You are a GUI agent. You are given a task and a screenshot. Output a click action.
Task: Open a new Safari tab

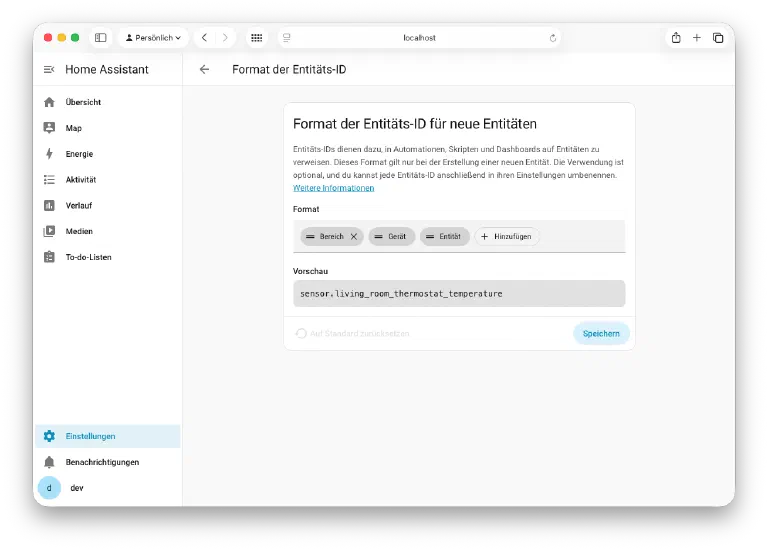pos(696,38)
